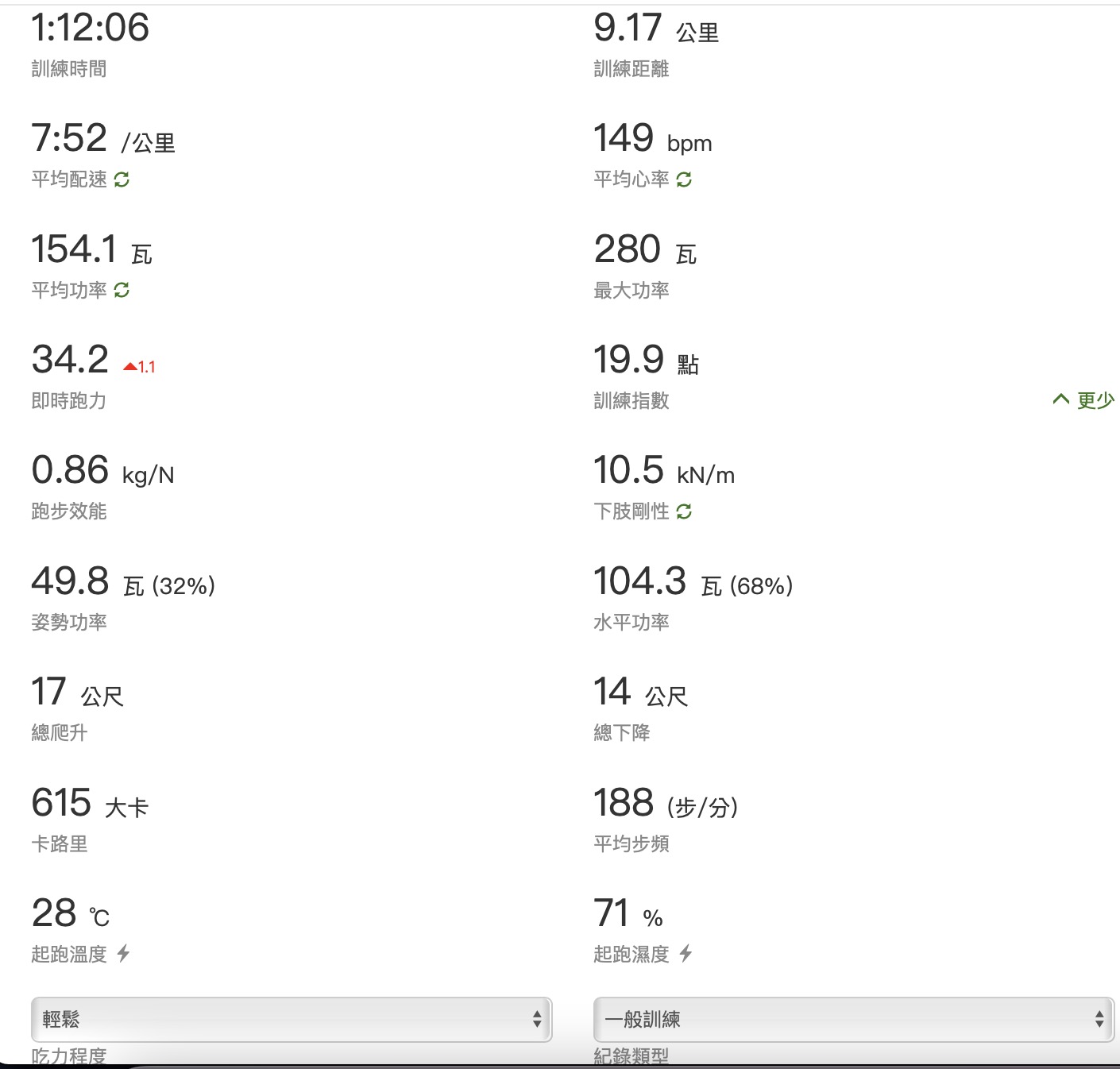Open the 輕鬆 effort level dropdown
1120x1069 pixels.
(x=292, y=1019)
